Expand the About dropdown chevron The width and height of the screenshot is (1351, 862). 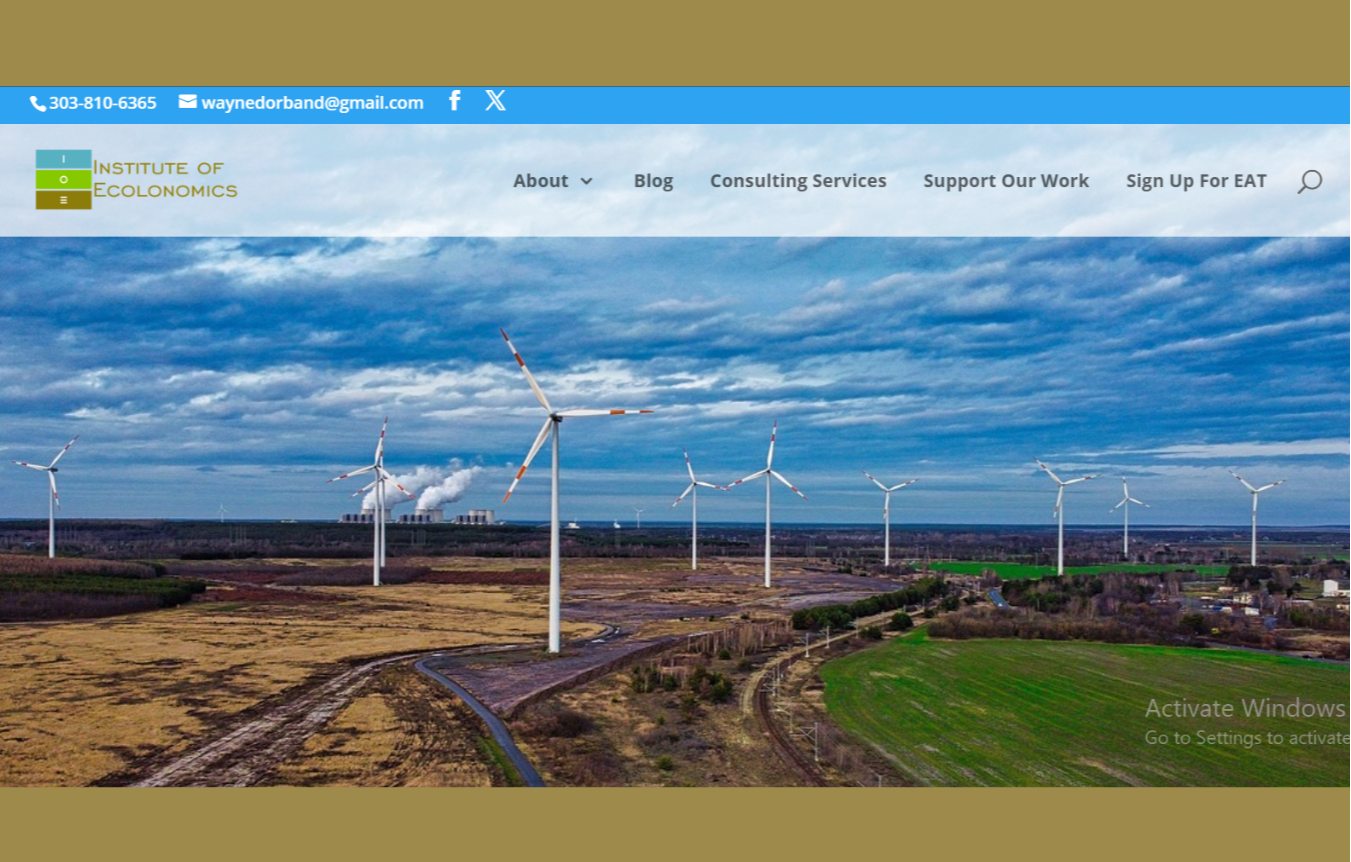pyautogui.click(x=587, y=181)
